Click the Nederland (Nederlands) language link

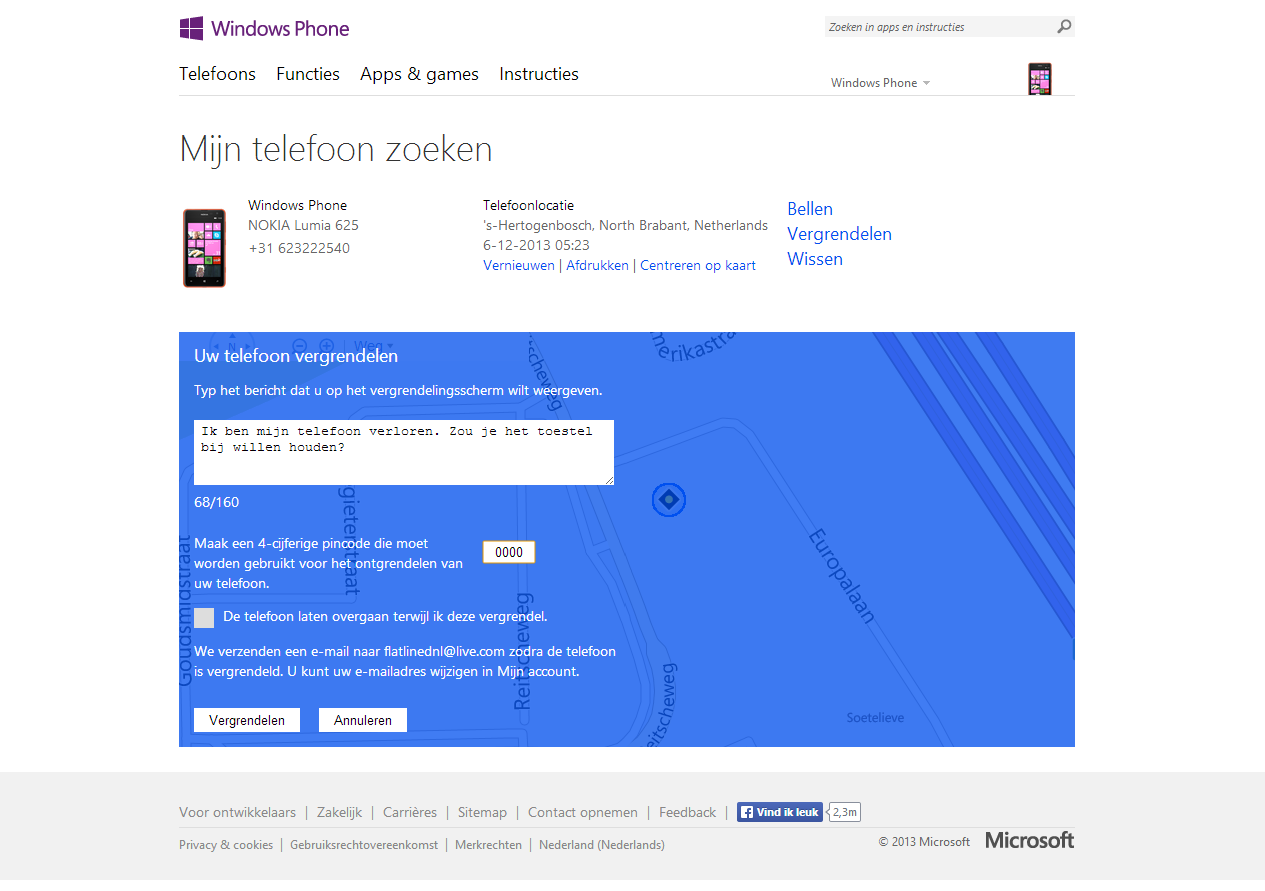coord(602,845)
